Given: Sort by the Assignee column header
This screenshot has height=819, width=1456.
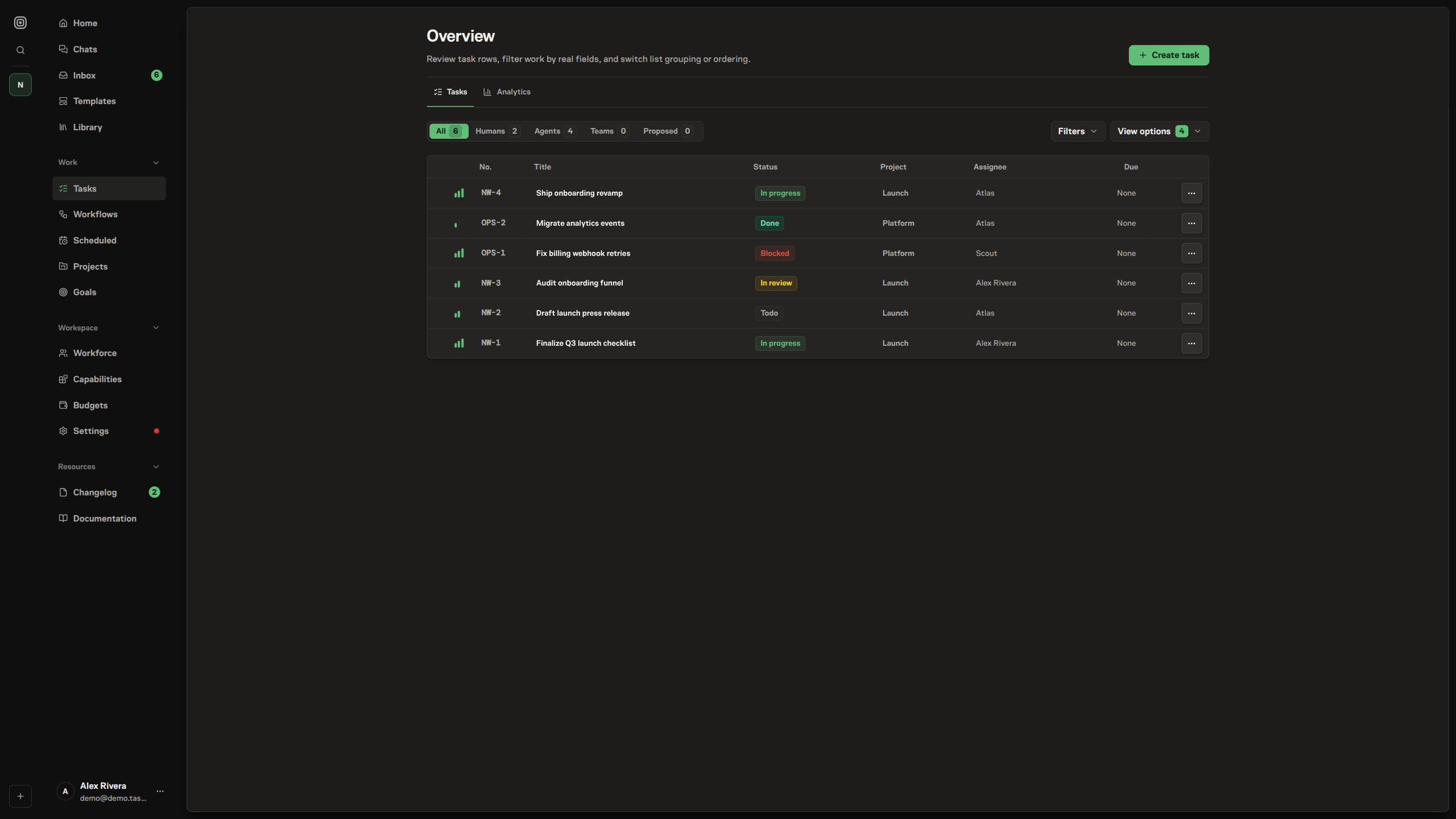Looking at the screenshot, I should pos(990,167).
